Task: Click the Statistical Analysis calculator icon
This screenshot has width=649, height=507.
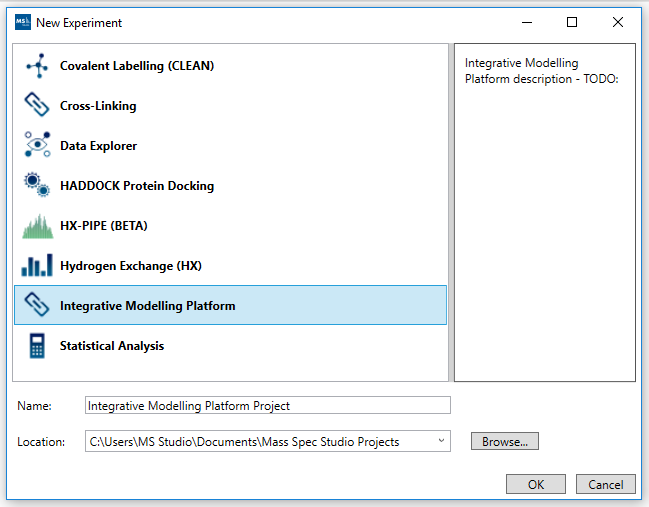Action: pos(37,346)
